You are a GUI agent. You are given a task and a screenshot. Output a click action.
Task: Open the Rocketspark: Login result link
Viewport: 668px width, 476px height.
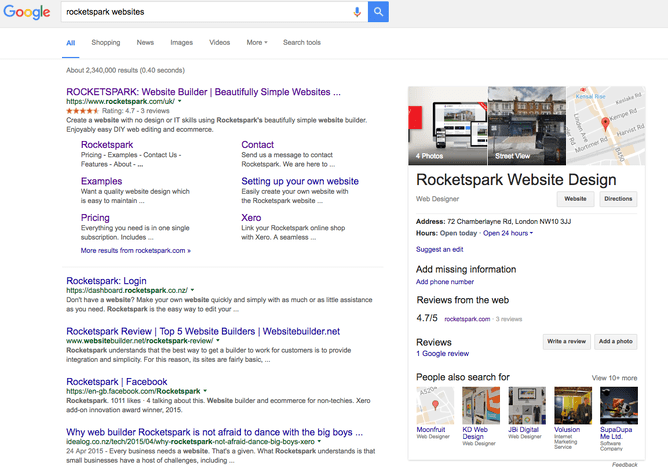coord(106,280)
